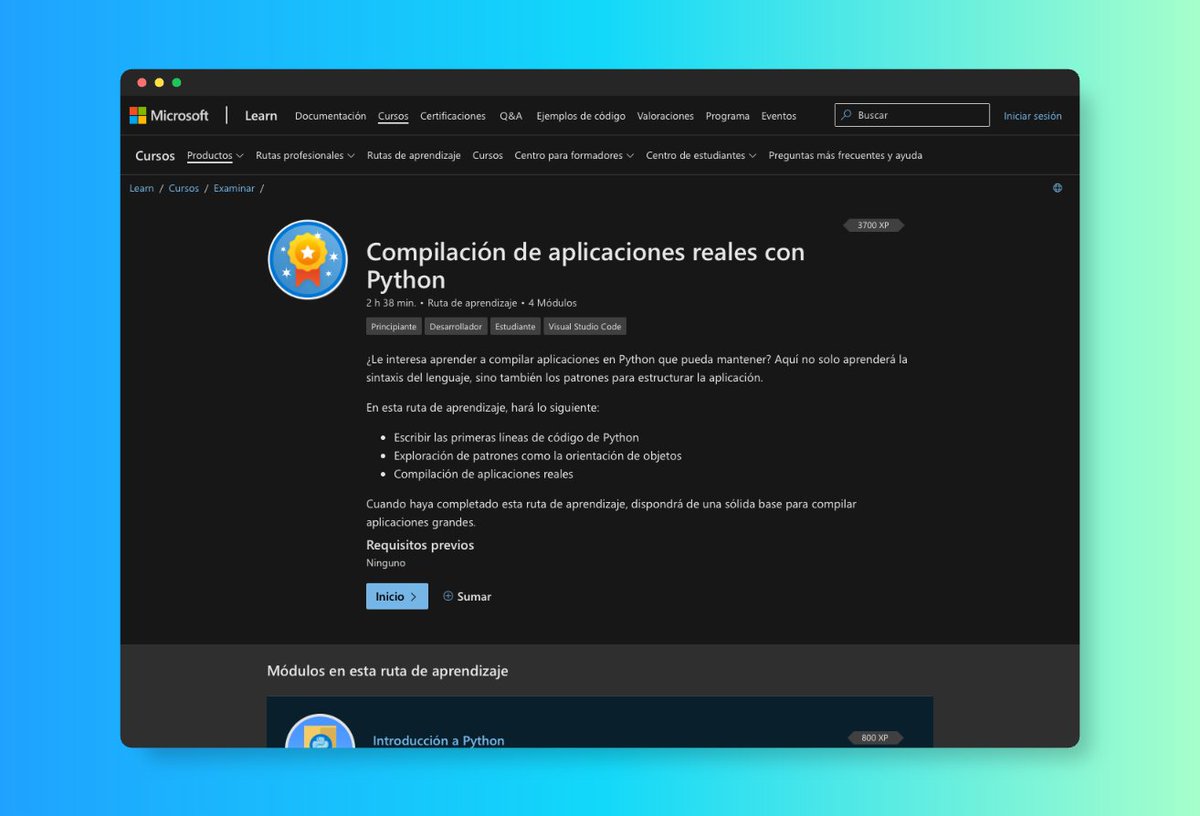Open Certificaciones in top navigation

(x=453, y=116)
